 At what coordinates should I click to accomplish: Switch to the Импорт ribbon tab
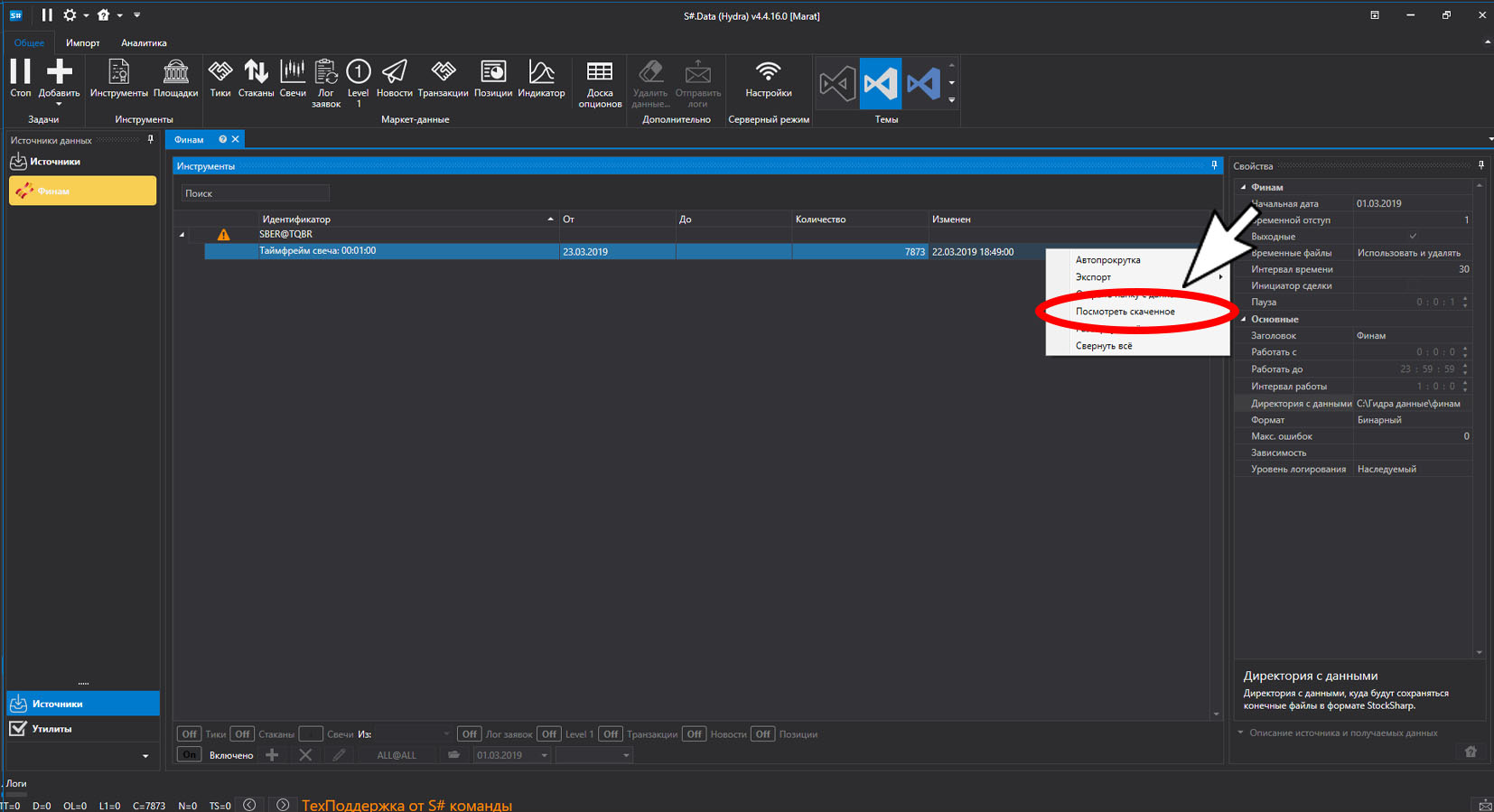coord(82,42)
